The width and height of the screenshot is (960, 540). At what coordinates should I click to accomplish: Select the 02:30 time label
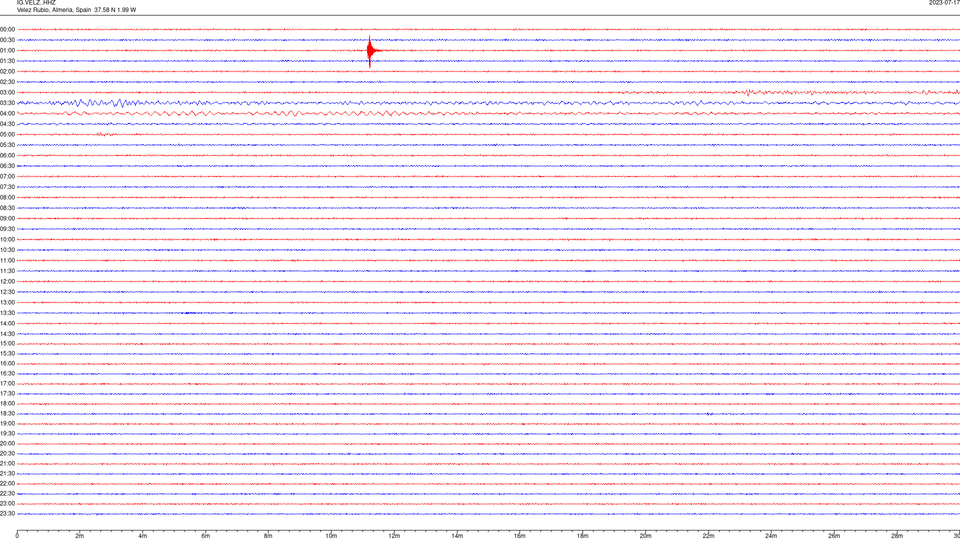(x=7, y=82)
